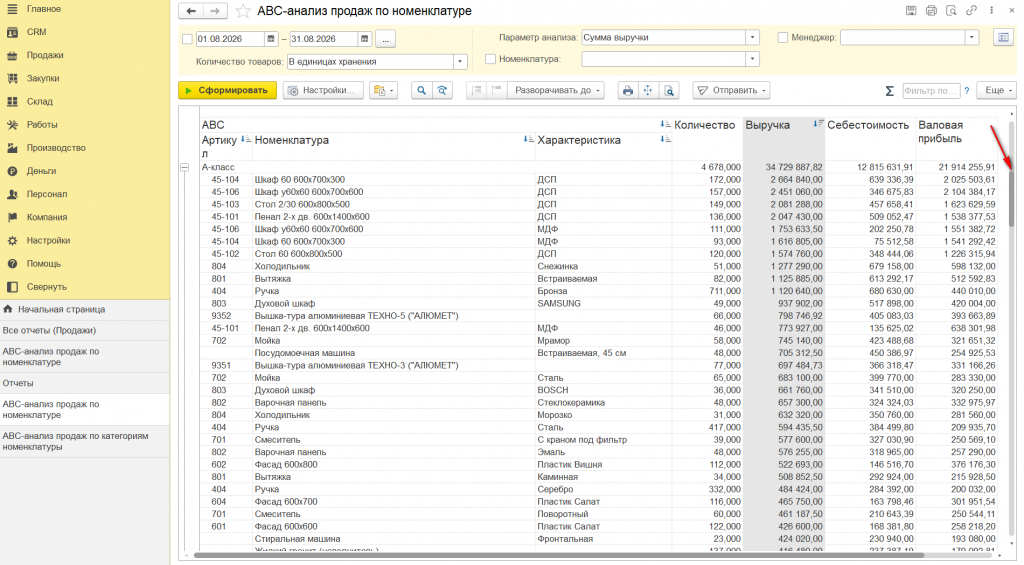The image size is (1024, 565).
Task: Click Сформировать to generate report
Action: point(227,91)
